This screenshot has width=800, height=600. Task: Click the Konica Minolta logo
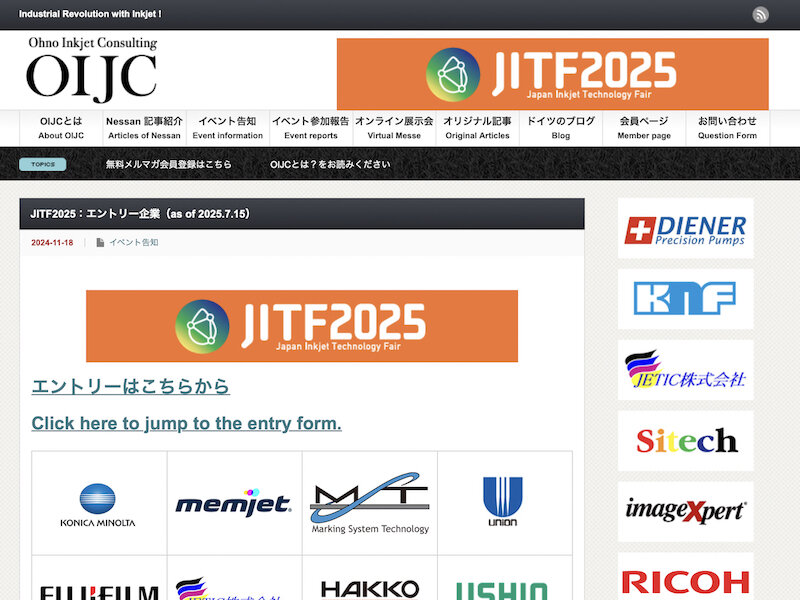pyautogui.click(x=97, y=505)
